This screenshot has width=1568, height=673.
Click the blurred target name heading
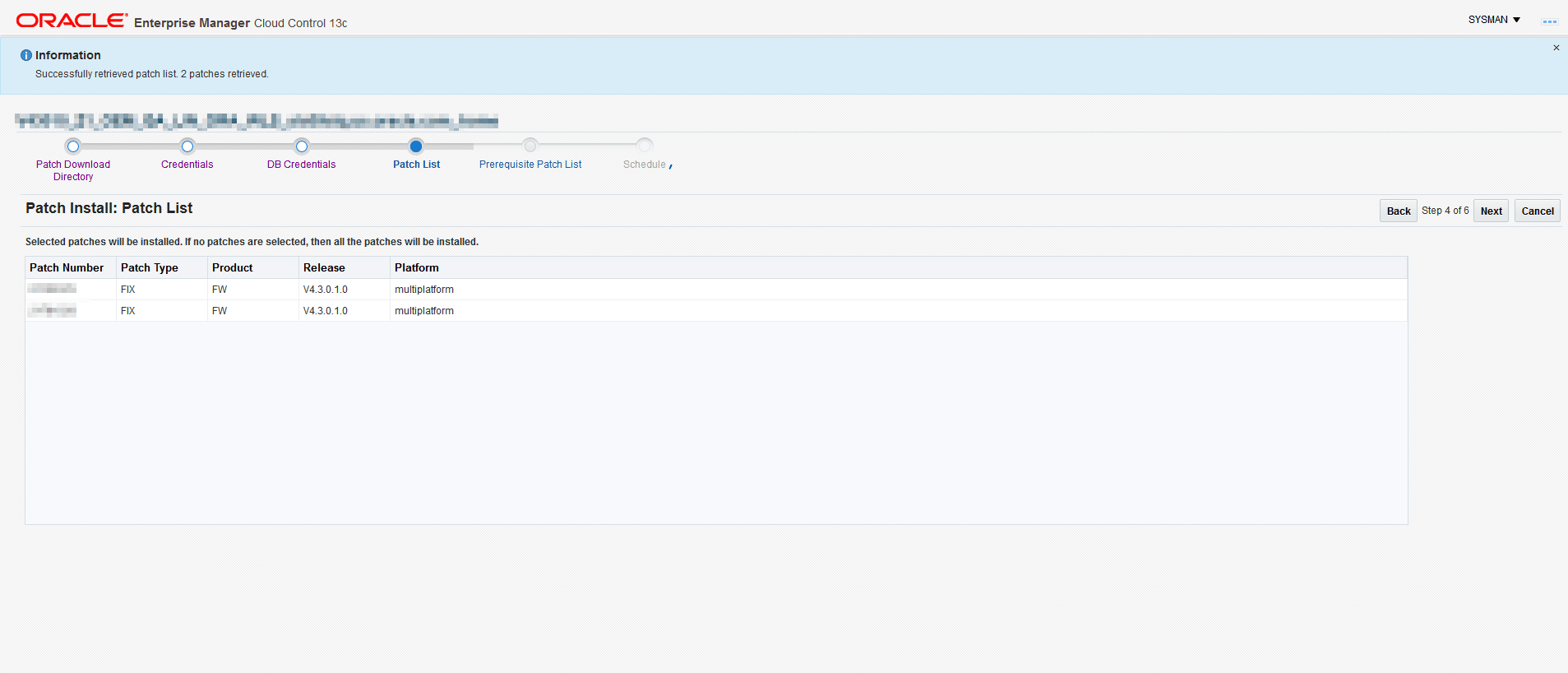[257, 121]
